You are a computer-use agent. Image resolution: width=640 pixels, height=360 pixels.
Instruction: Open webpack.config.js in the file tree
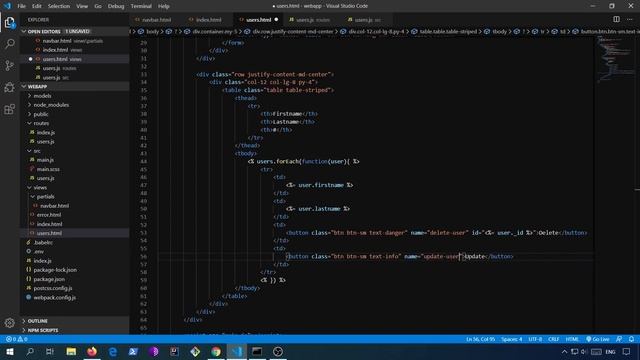[x=54, y=297]
